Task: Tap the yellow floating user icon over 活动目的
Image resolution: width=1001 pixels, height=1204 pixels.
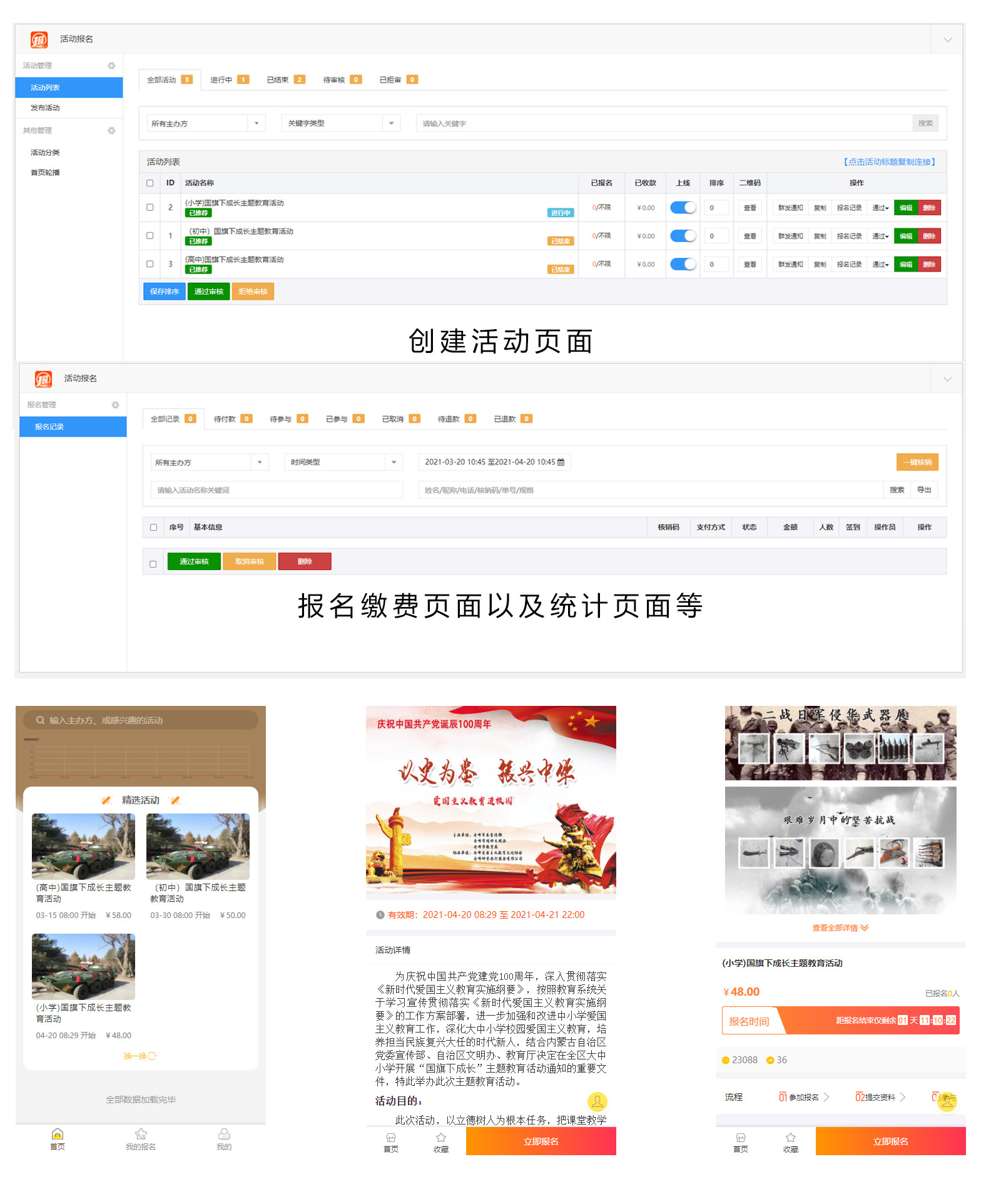Action: pyautogui.click(x=597, y=1101)
